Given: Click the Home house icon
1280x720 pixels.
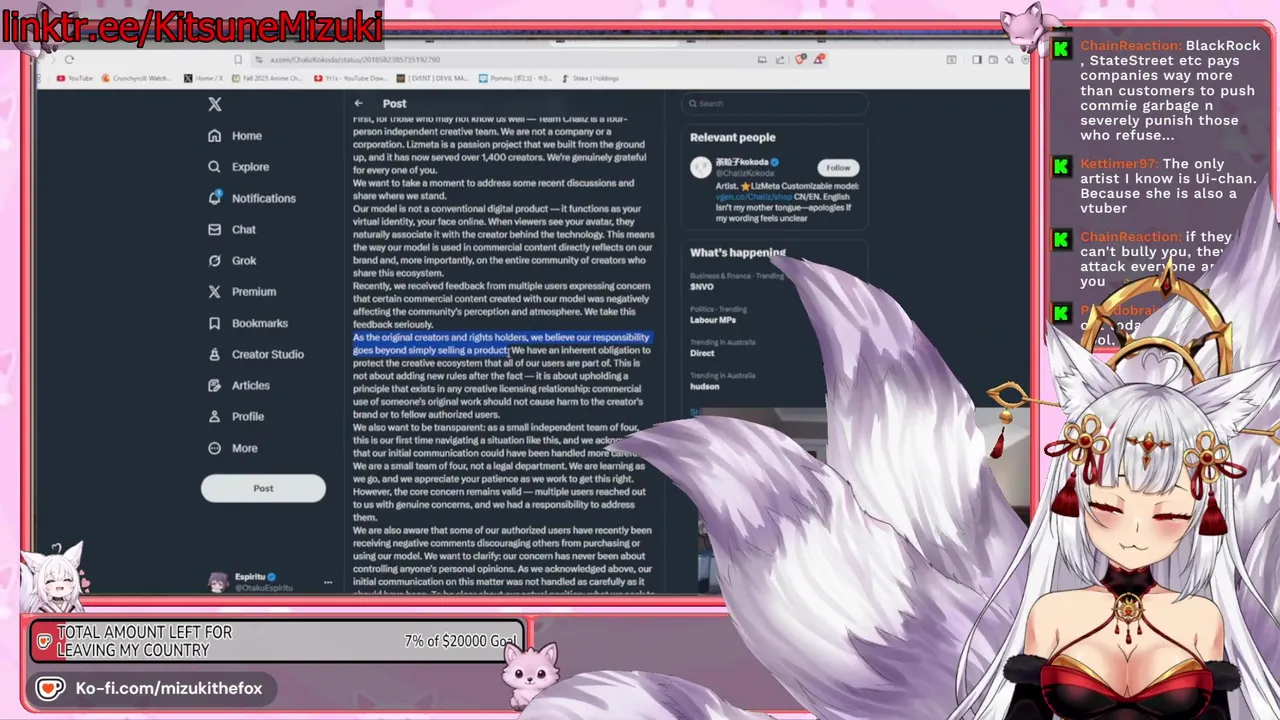Looking at the screenshot, I should pos(214,136).
